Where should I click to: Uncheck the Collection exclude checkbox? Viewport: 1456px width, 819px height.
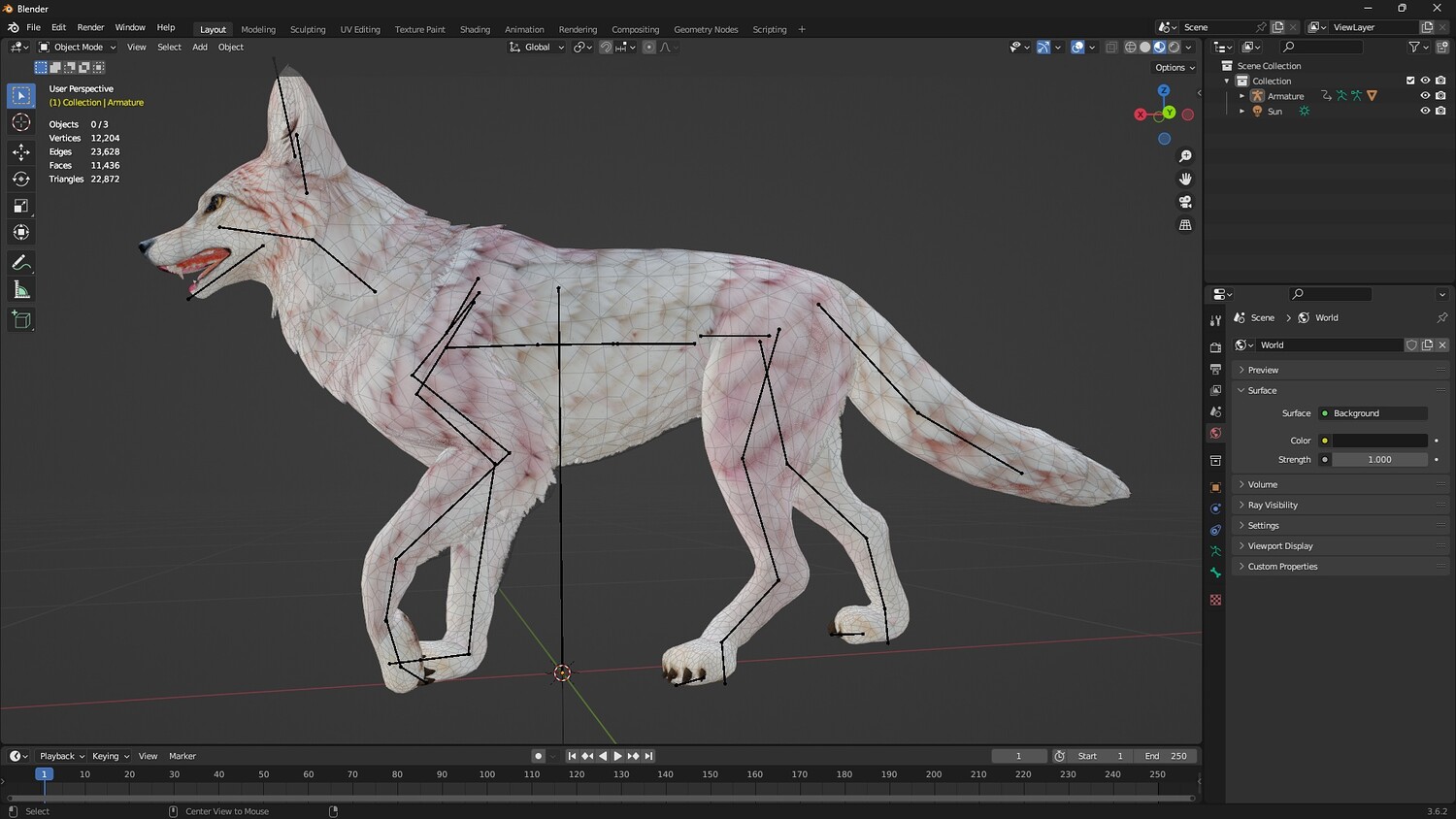(x=1410, y=81)
